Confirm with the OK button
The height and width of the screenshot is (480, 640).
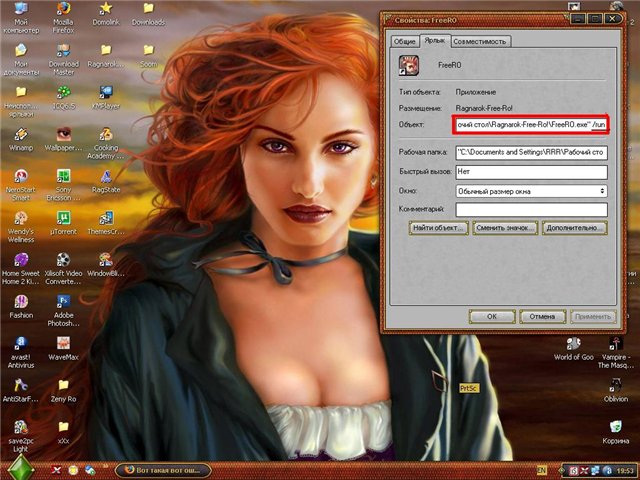pyautogui.click(x=492, y=316)
